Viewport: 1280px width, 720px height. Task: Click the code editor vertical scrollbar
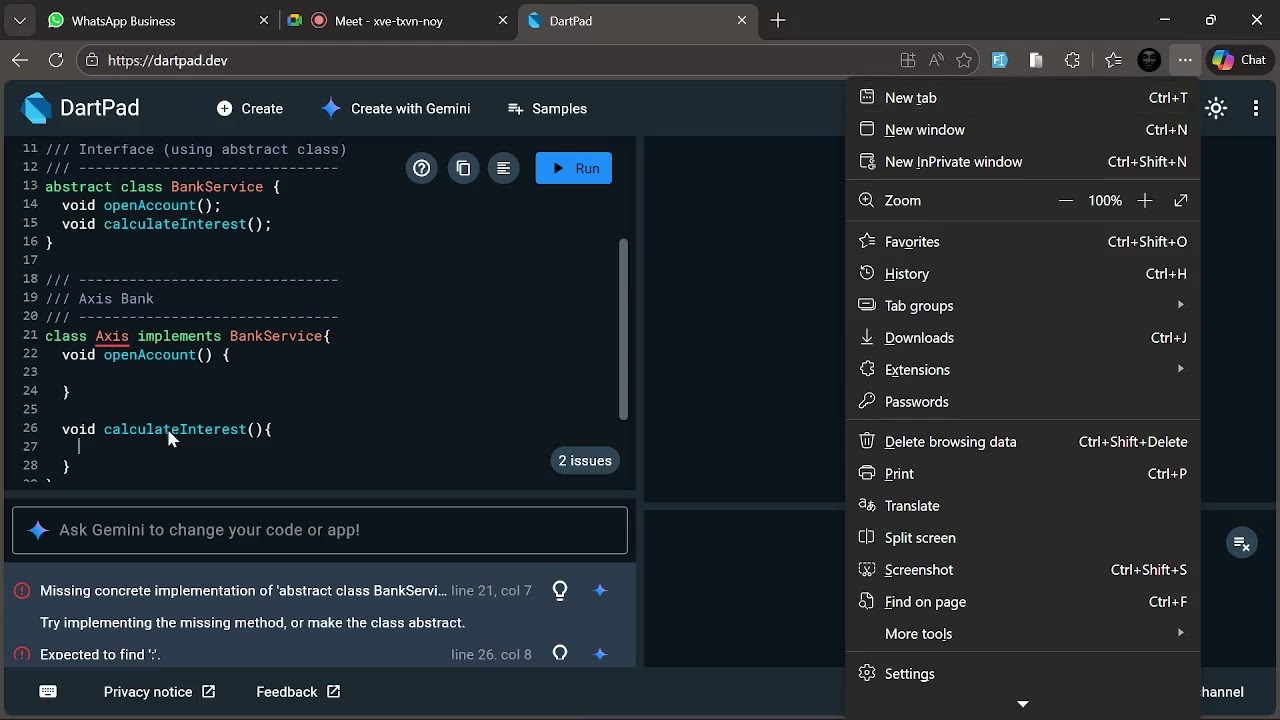(623, 328)
